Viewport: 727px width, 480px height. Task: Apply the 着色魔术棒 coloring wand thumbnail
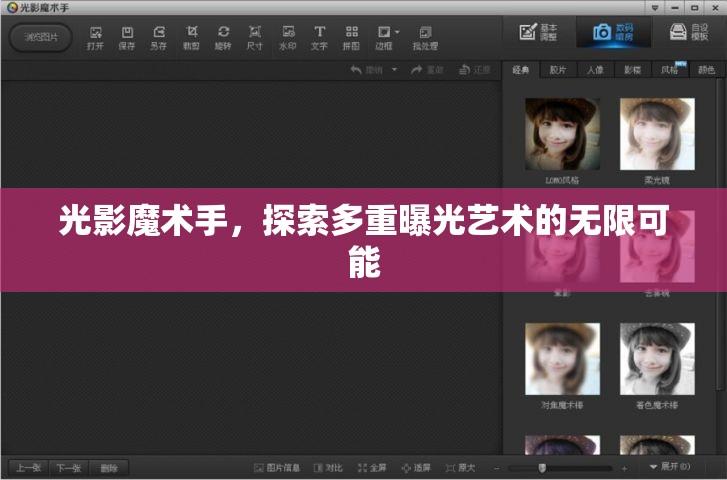click(657, 359)
